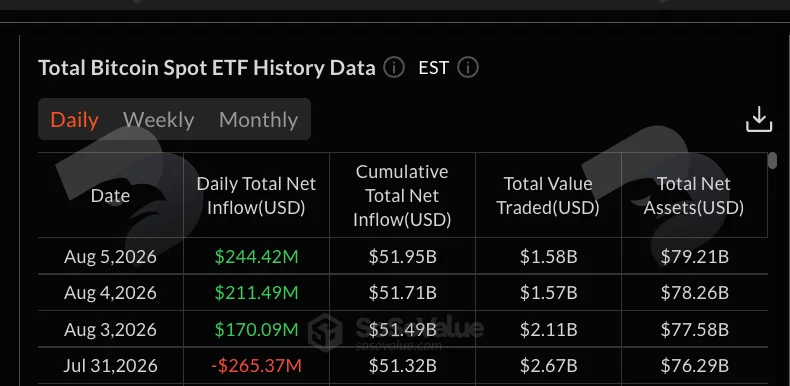790x386 pixels.
Task: Click the download data icon
Action: pos(759,119)
